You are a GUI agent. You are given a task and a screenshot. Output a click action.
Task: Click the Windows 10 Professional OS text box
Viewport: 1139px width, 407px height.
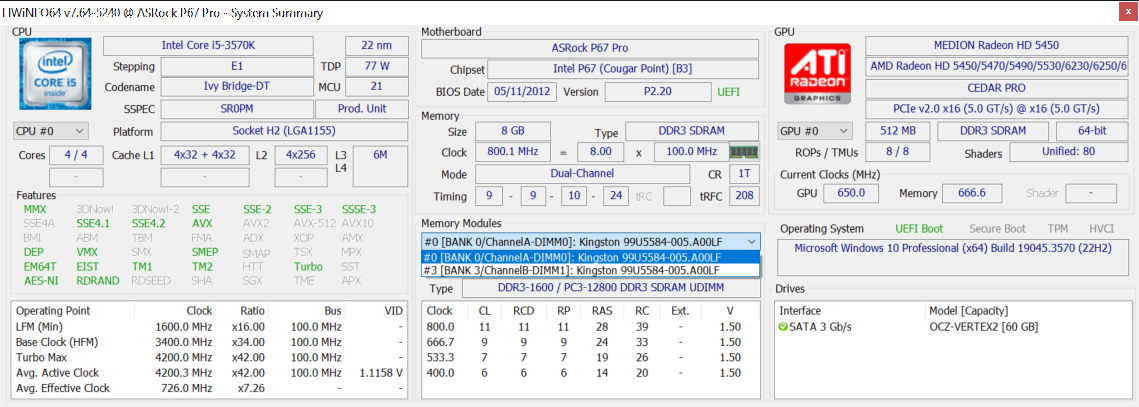tap(952, 256)
